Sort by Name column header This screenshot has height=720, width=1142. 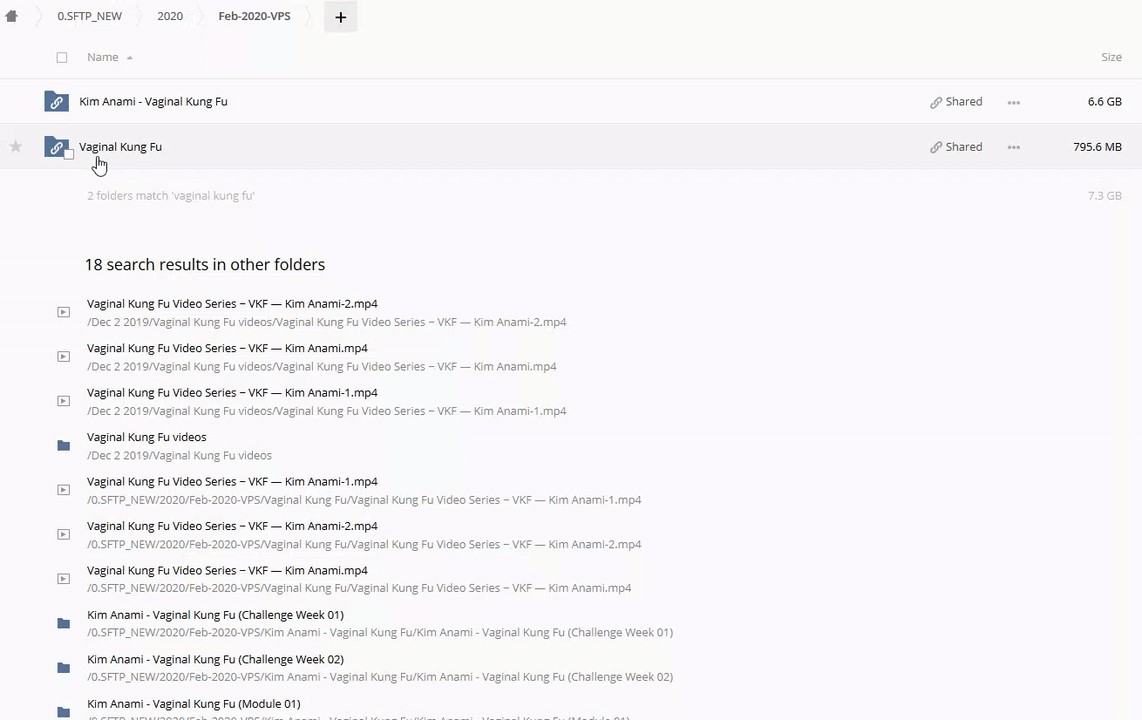102,57
